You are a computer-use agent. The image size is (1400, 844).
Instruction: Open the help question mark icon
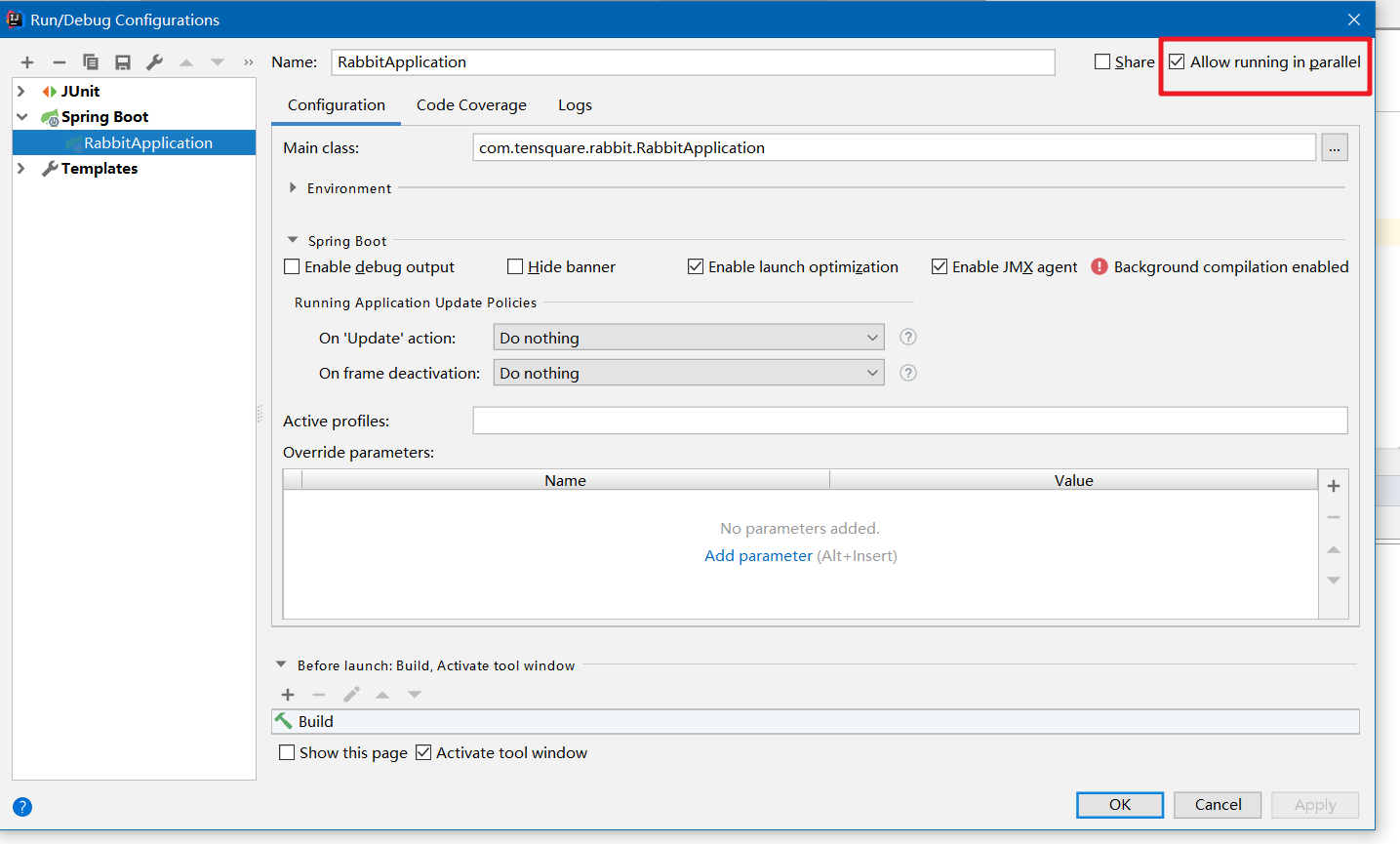pyautogui.click(x=22, y=807)
